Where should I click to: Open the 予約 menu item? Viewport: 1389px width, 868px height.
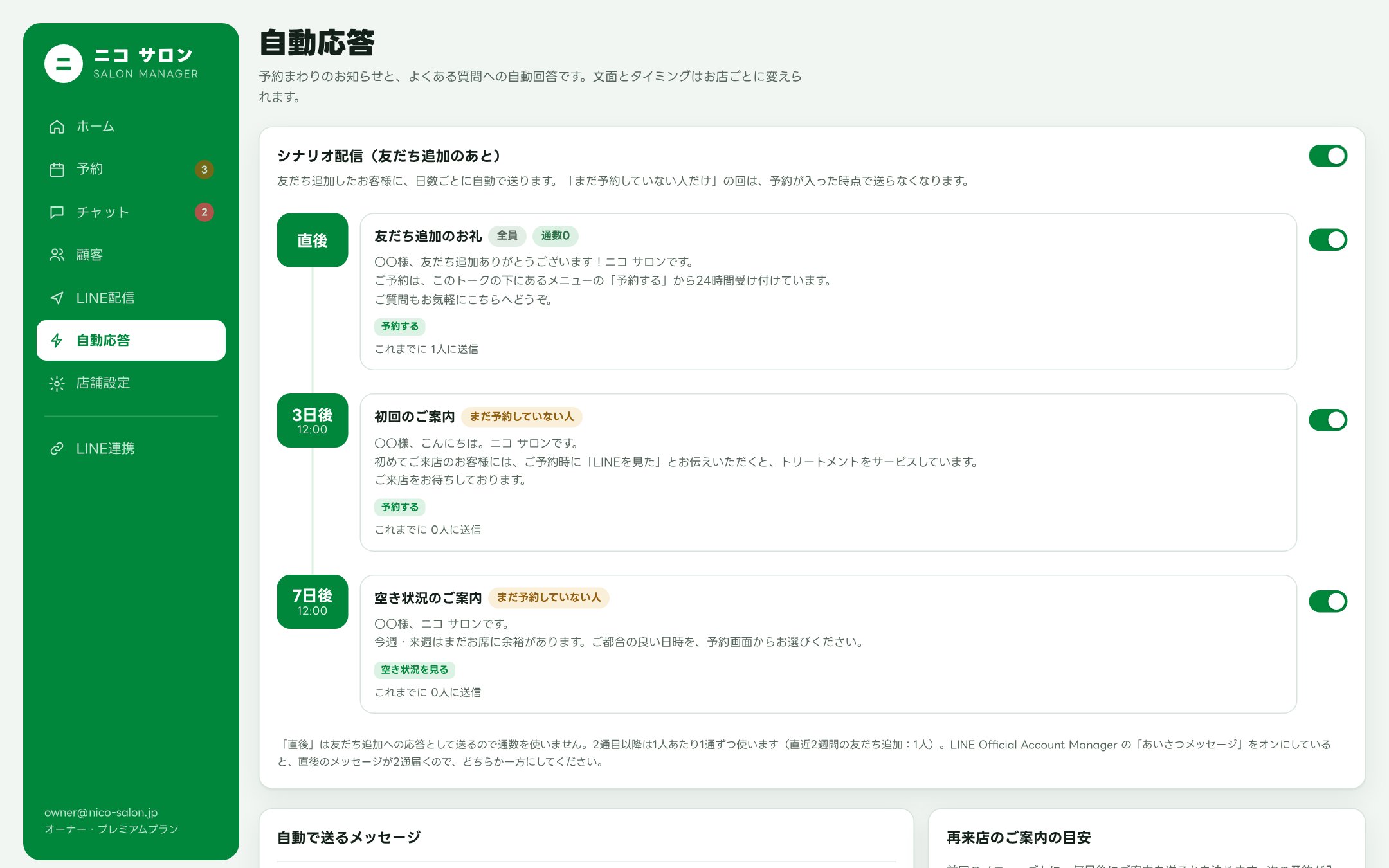(x=131, y=169)
